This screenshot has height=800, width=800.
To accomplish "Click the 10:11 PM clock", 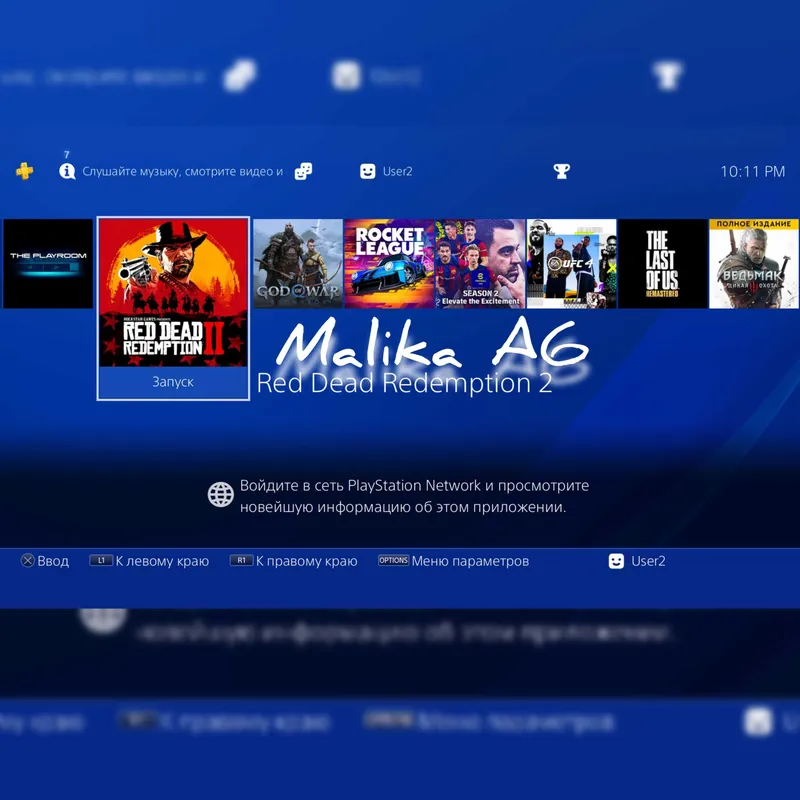I will [x=753, y=172].
